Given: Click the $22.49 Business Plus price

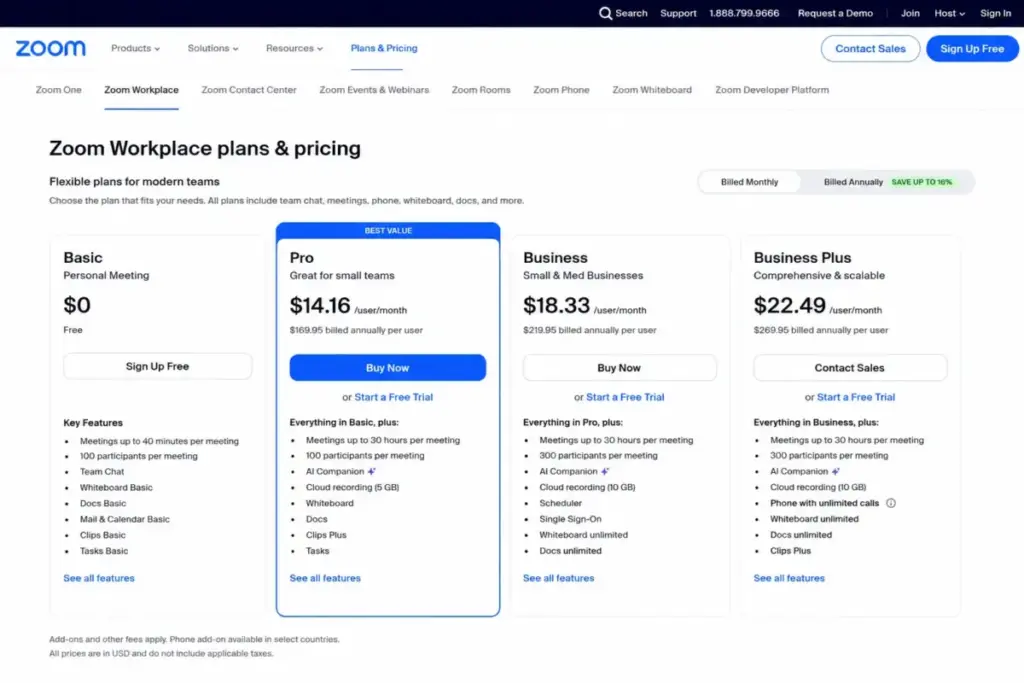Looking at the screenshot, I should pyautogui.click(x=789, y=305).
